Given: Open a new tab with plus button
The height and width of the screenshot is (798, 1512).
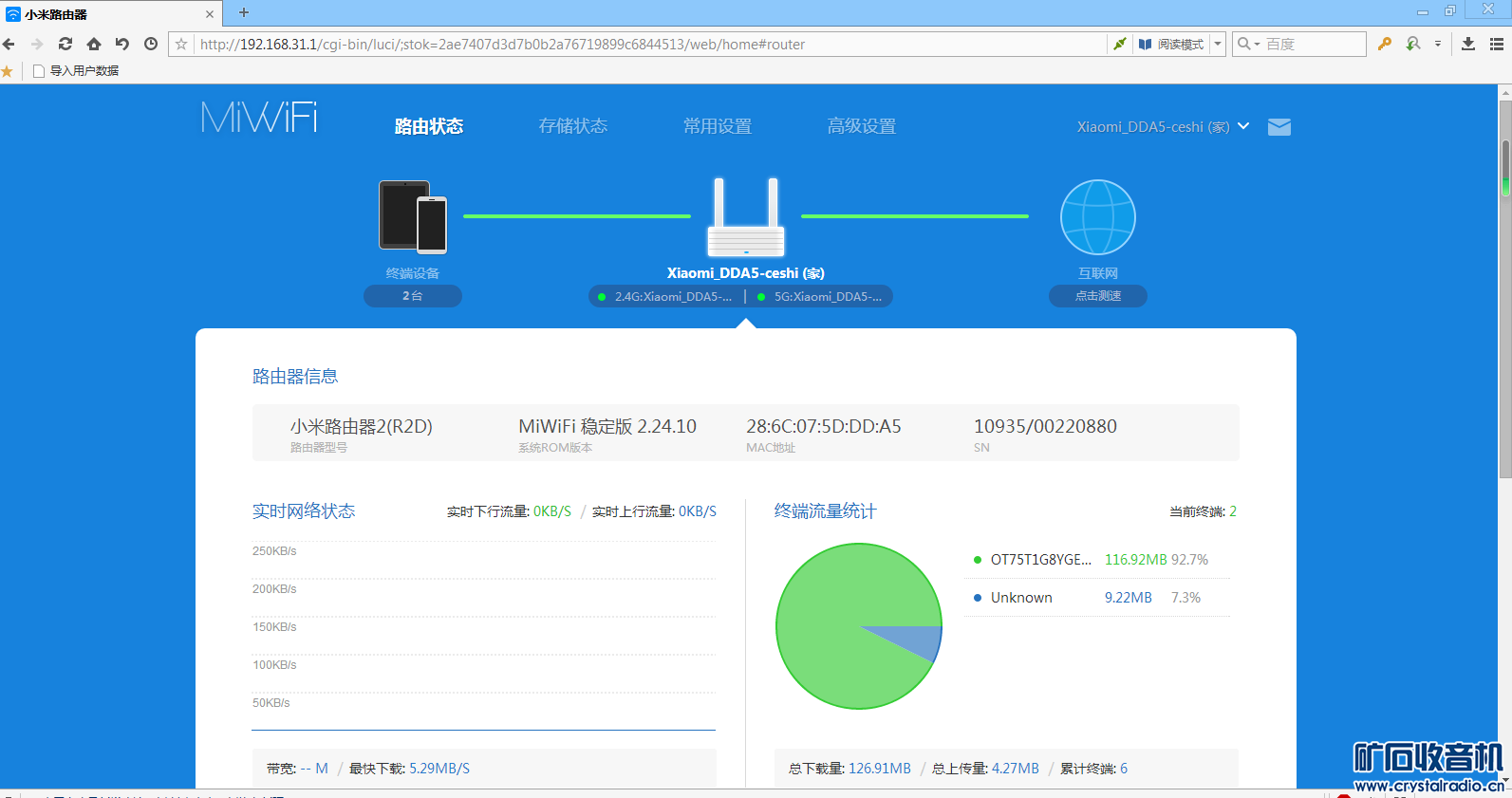Looking at the screenshot, I should (244, 12).
